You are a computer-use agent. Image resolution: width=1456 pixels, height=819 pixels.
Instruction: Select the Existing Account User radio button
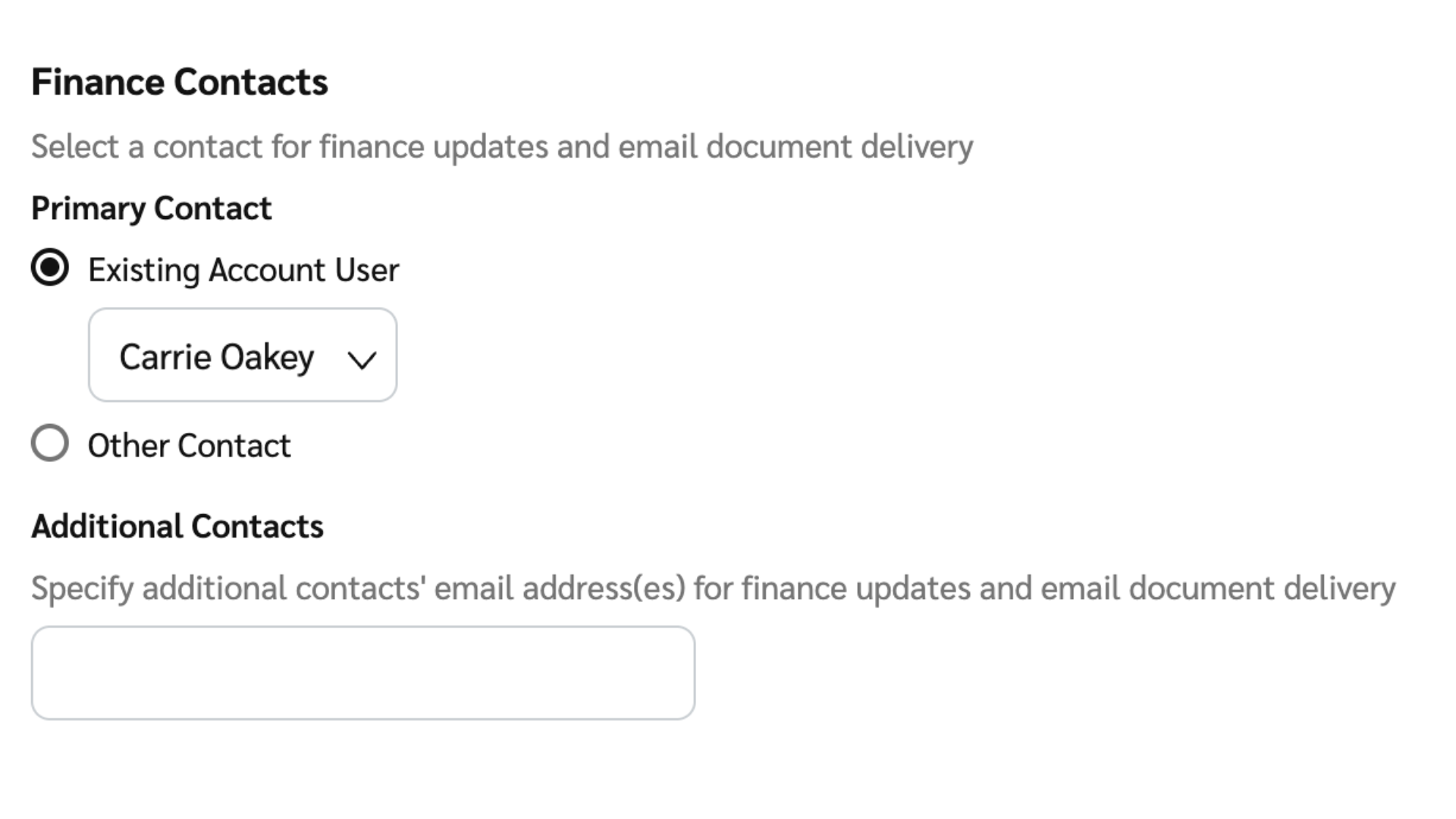pos(50,268)
